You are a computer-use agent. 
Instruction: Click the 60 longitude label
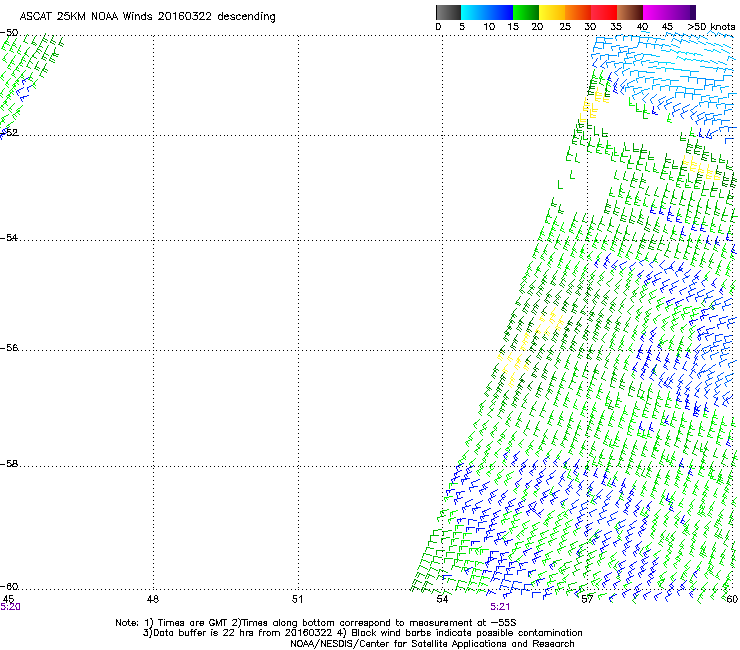coord(732,599)
